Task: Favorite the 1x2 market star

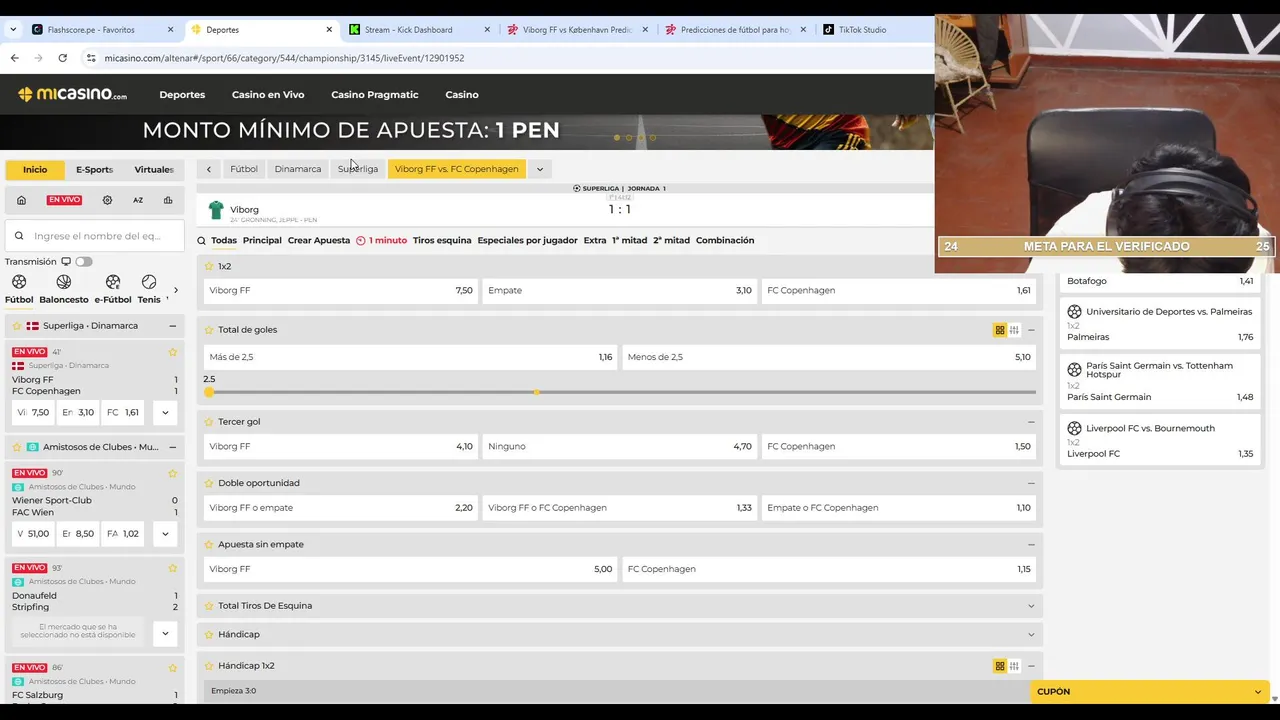Action: tap(209, 266)
